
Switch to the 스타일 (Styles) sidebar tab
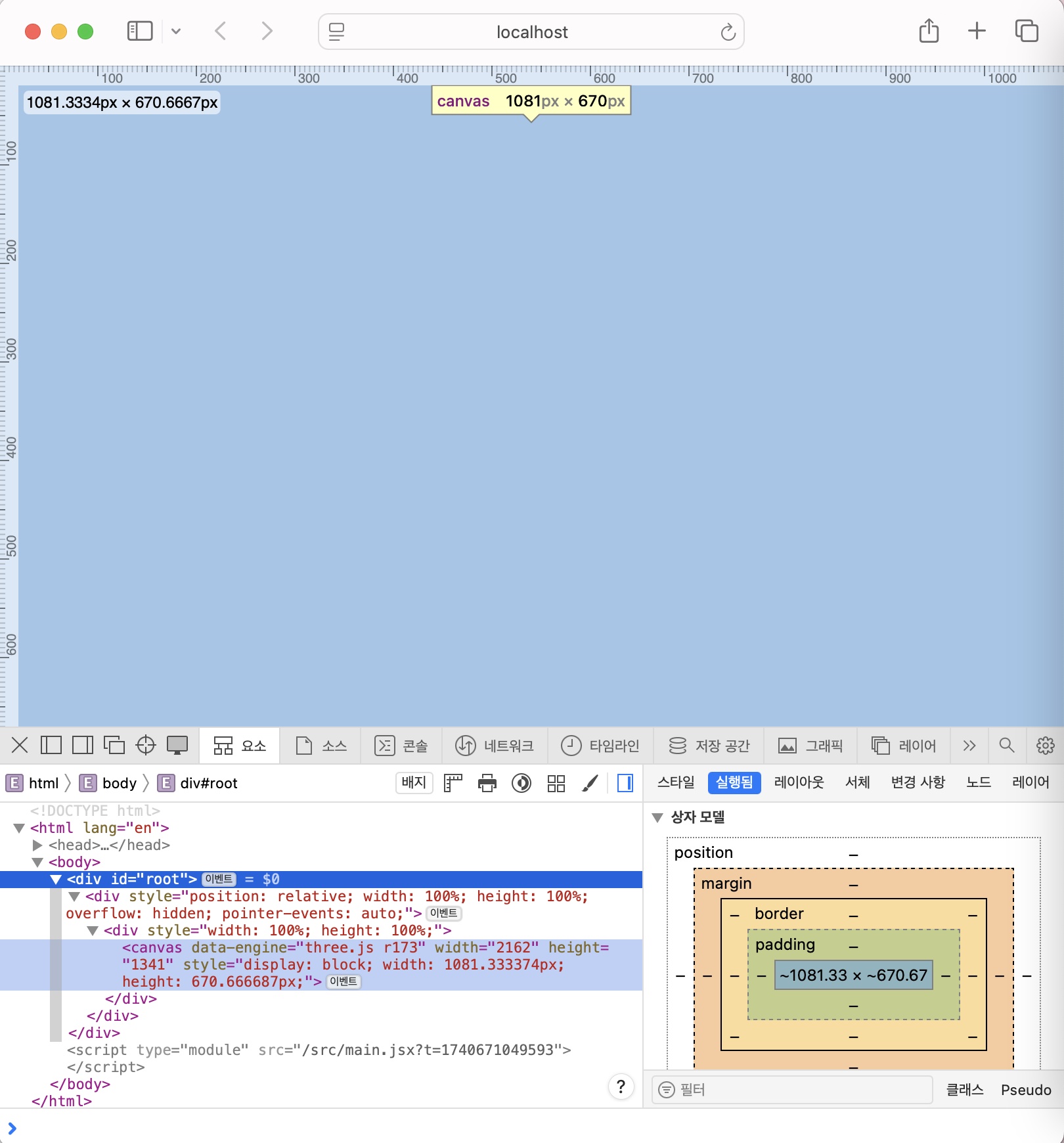676,782
